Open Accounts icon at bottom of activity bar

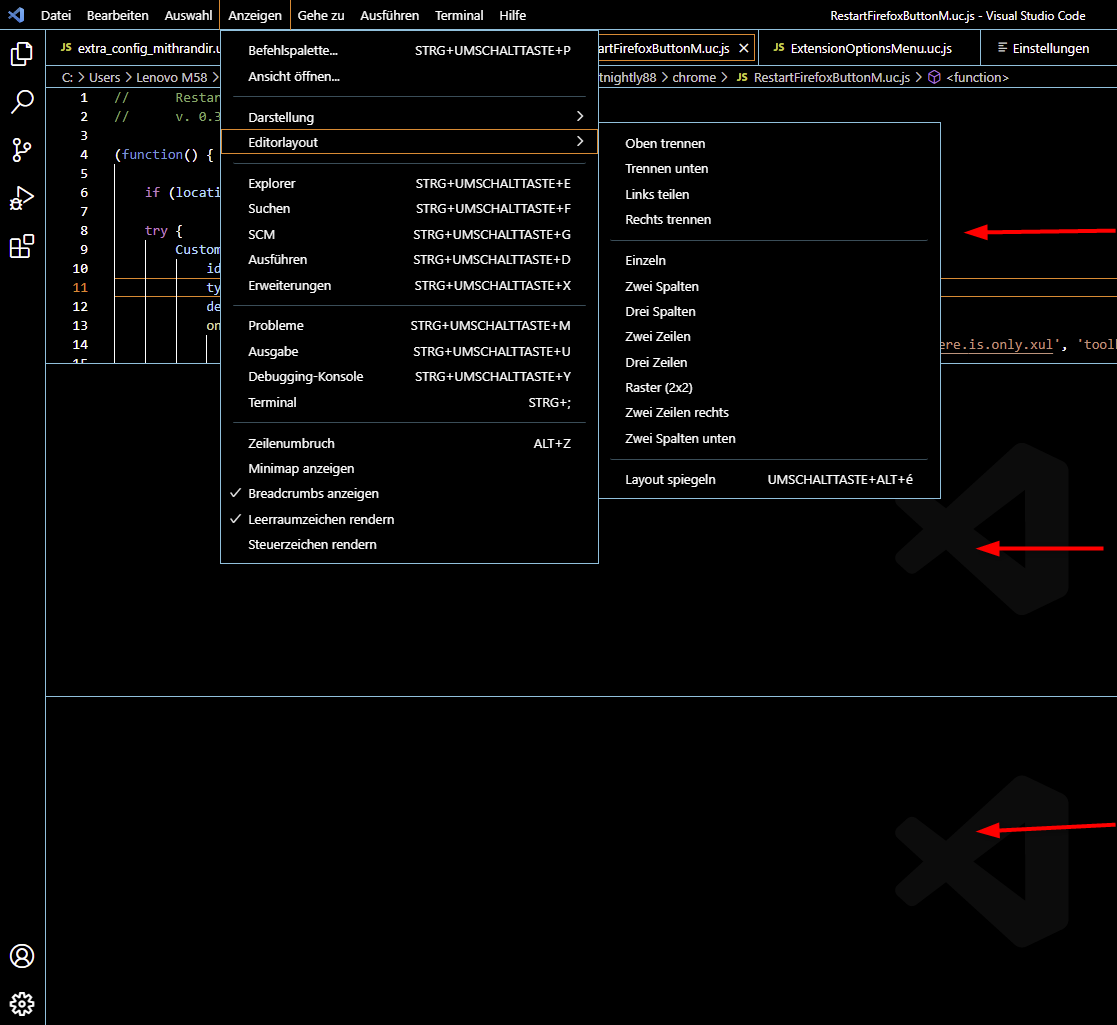click(x=22, y=956)
